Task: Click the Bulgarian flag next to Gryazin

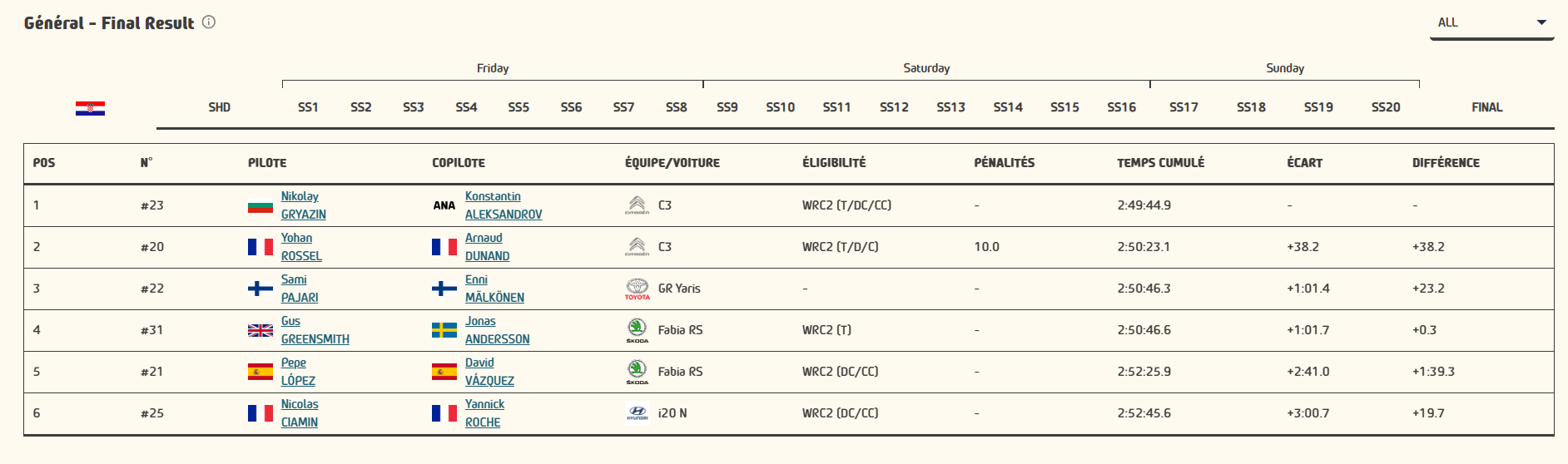Action: click(x=261, y=205)
